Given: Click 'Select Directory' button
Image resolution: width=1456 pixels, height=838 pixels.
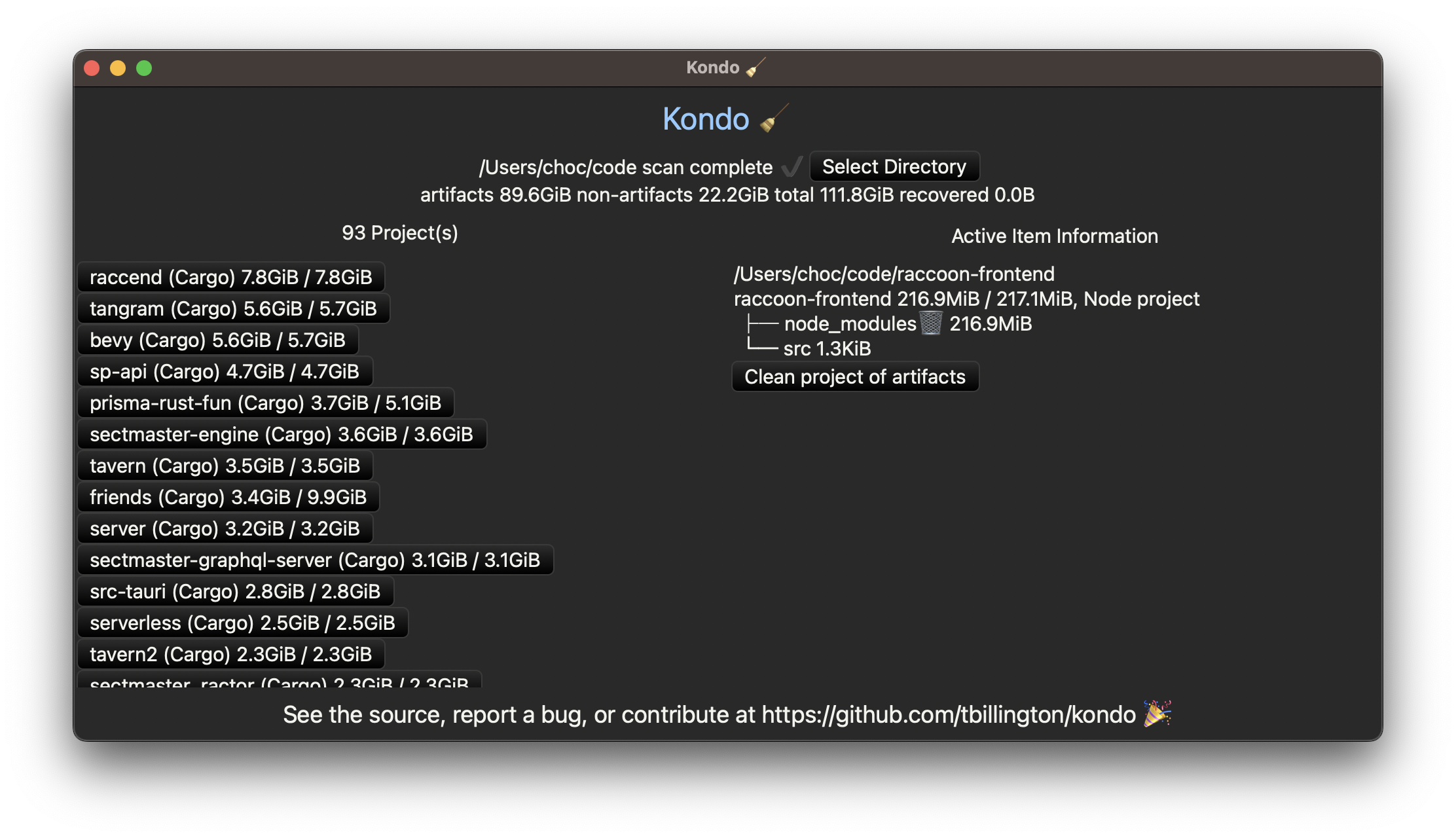Looking at the screenshot, I should point(894,166).
